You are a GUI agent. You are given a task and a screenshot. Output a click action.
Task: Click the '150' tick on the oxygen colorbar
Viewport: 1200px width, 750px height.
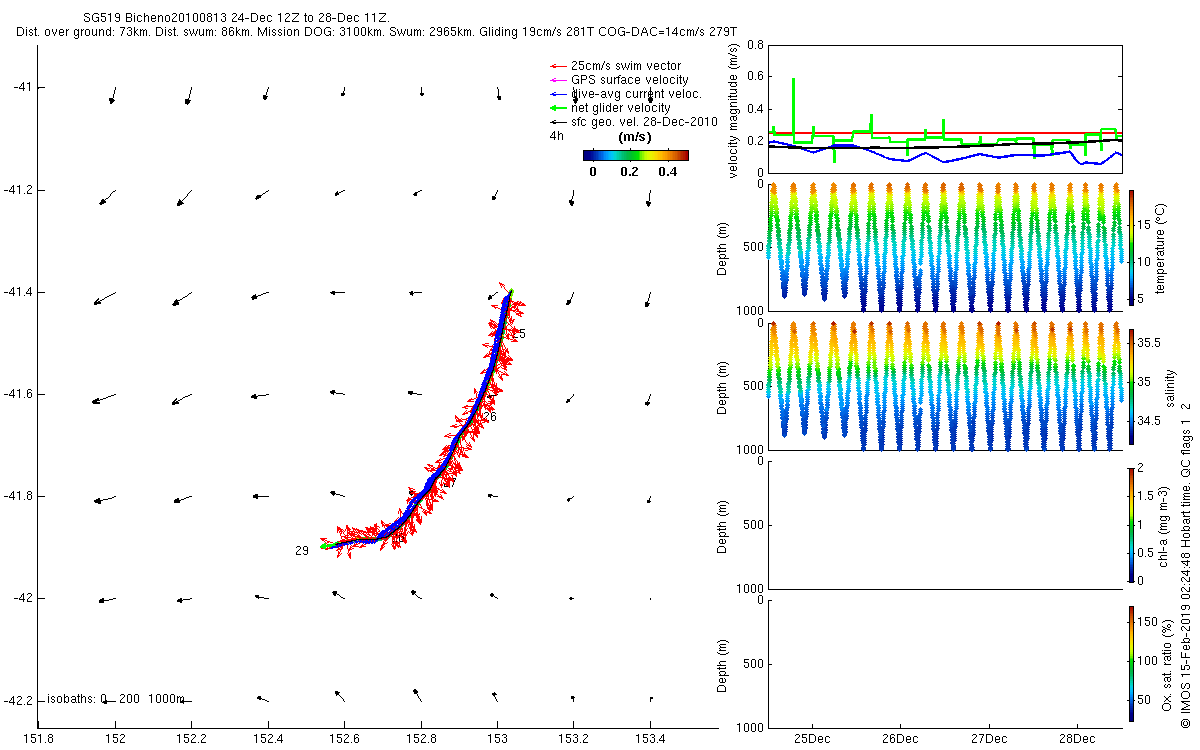pos(1149,622)
